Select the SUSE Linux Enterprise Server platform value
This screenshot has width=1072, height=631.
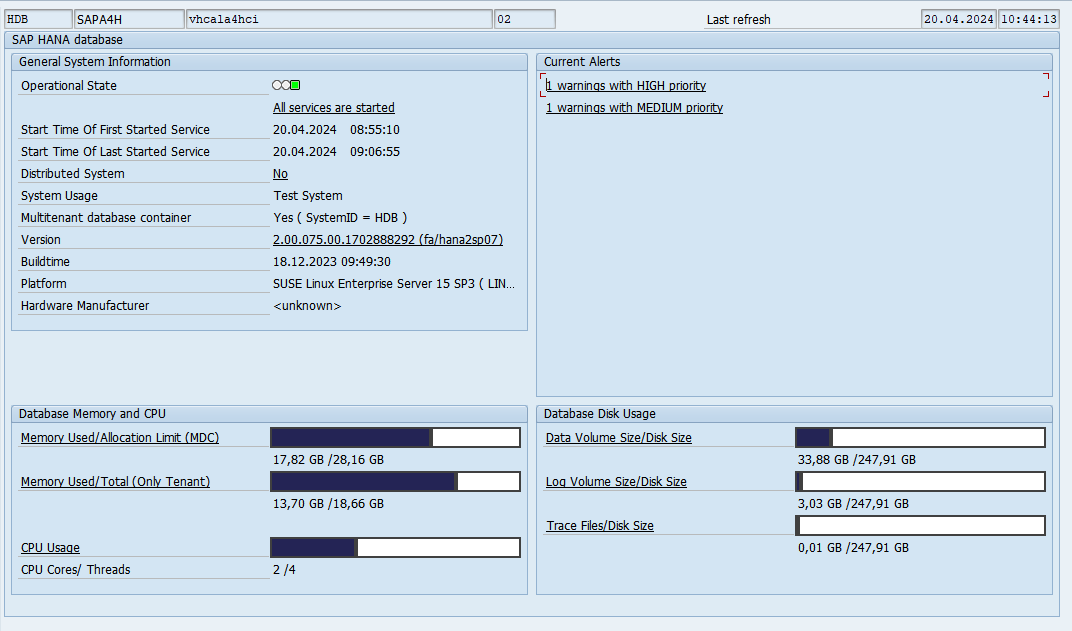pyautogui.click(x=394, y=284)
